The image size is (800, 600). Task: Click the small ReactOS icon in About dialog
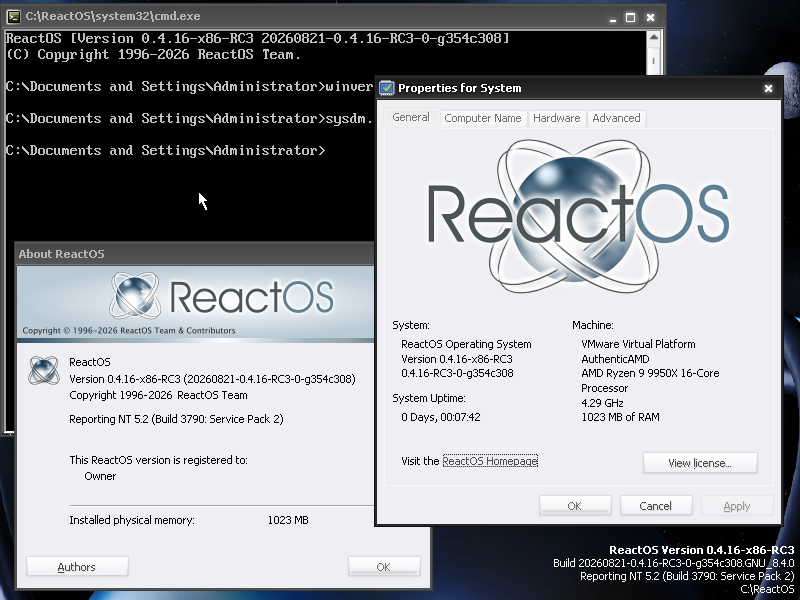click(x=43, y=370)
